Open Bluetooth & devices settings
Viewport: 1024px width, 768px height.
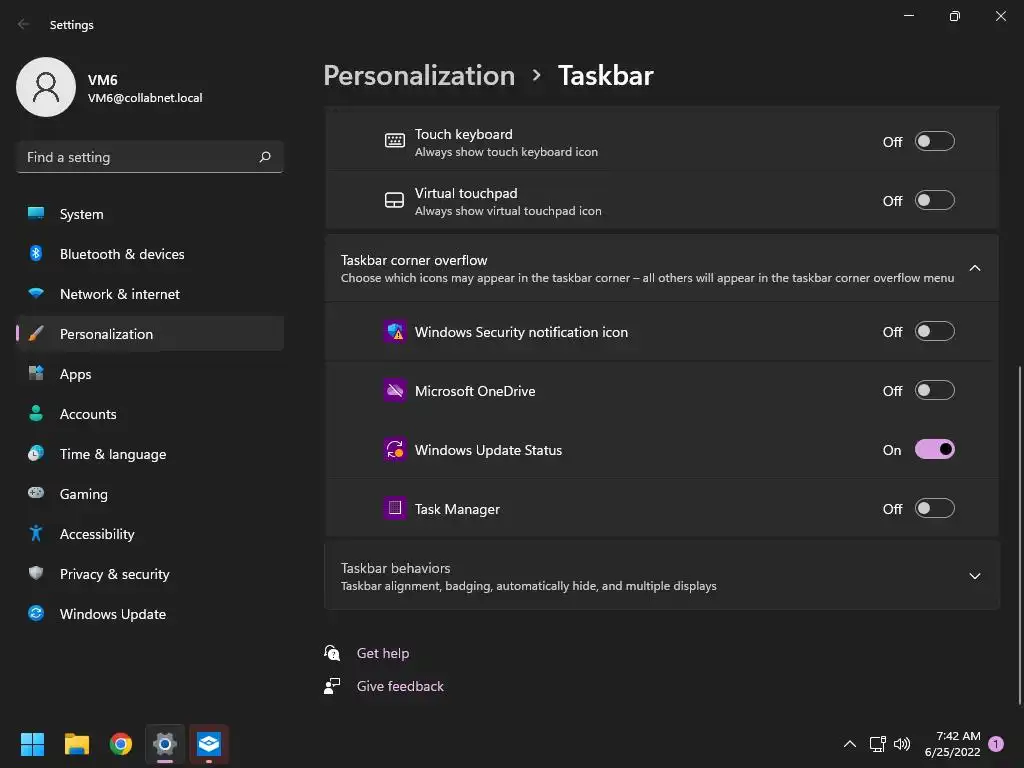click(x=122, y=254)
